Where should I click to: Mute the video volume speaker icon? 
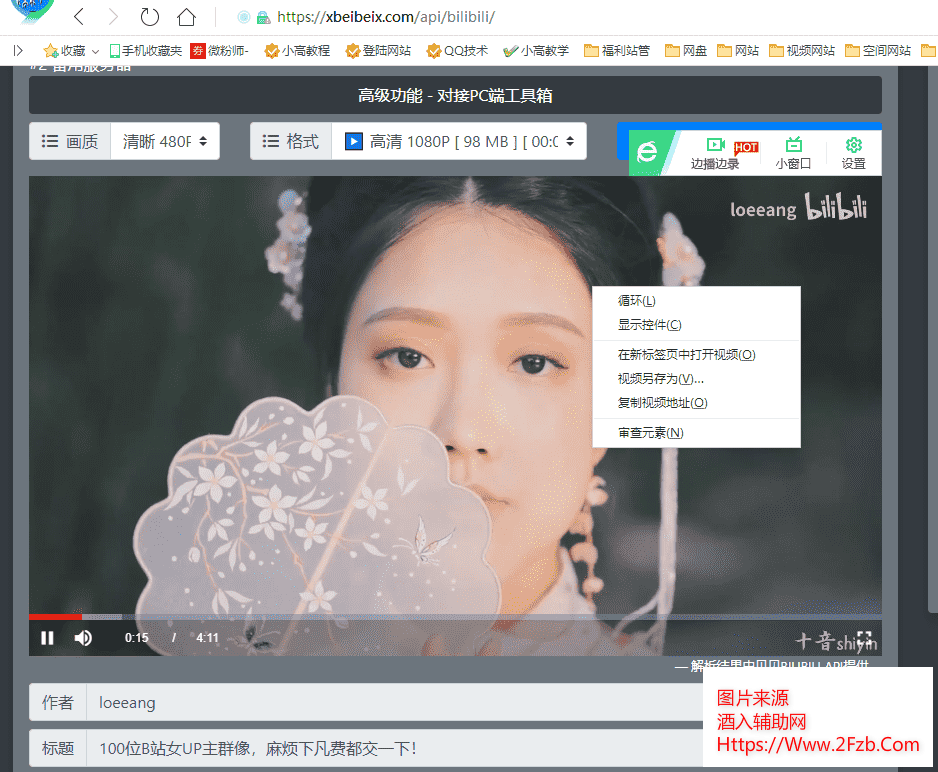click(x=83, y=638)
